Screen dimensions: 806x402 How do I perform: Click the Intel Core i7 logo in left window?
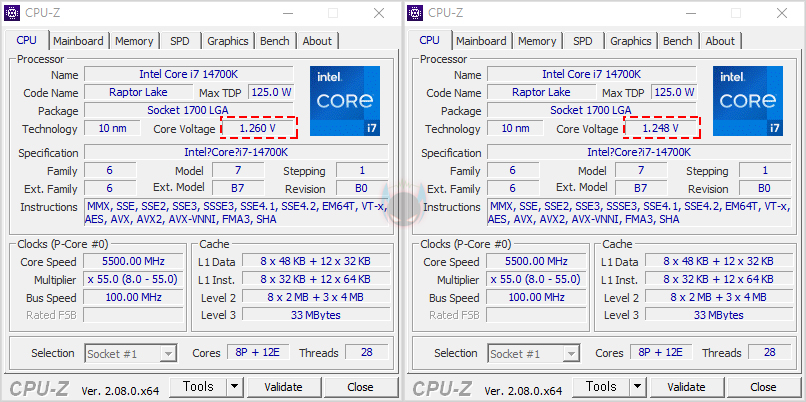tap(345, 101)
